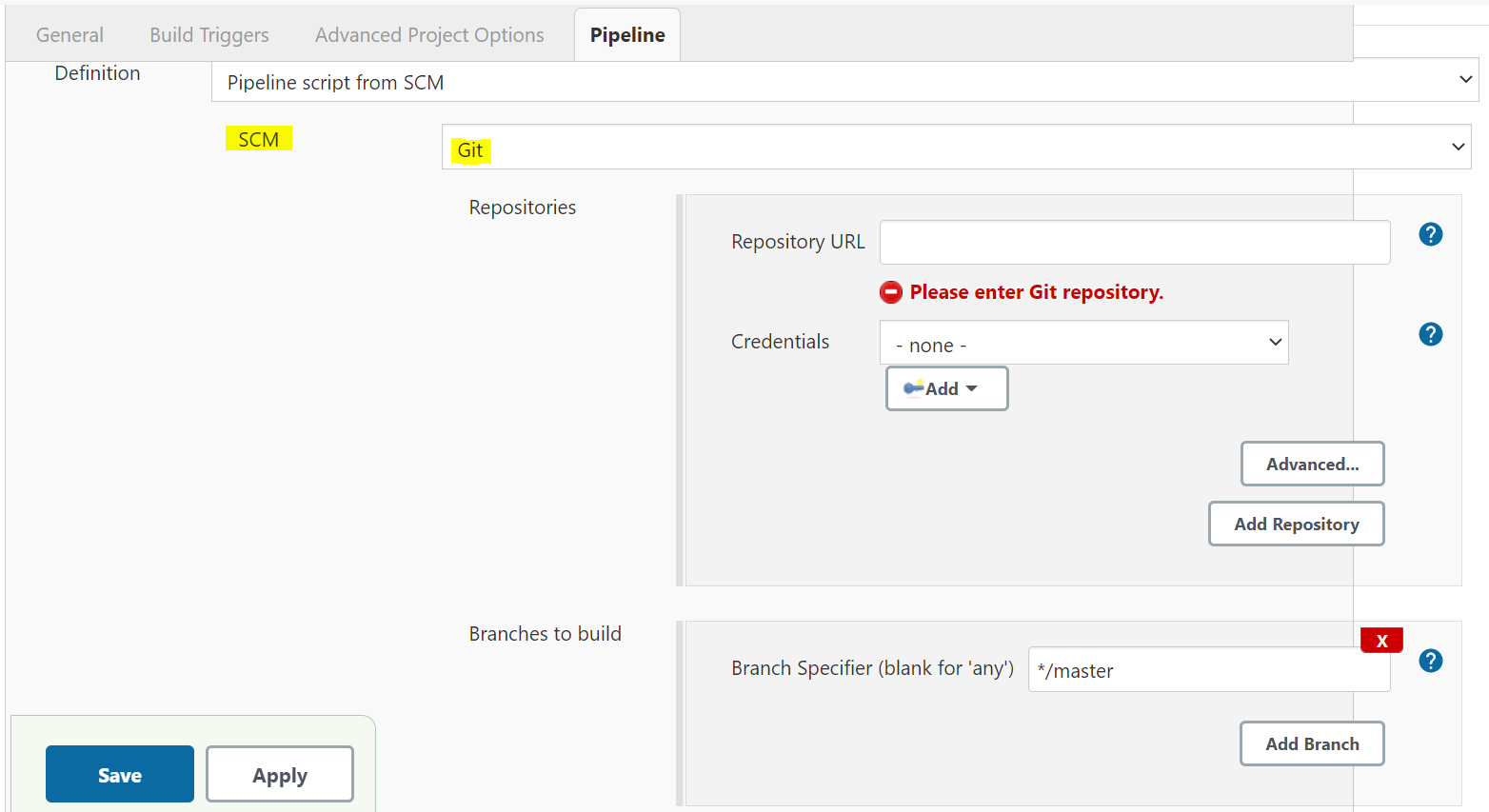Click the Branch Specifier field containing */master
The height and width of the screenshot is (812, 1489).
(x=1208, y=670)
